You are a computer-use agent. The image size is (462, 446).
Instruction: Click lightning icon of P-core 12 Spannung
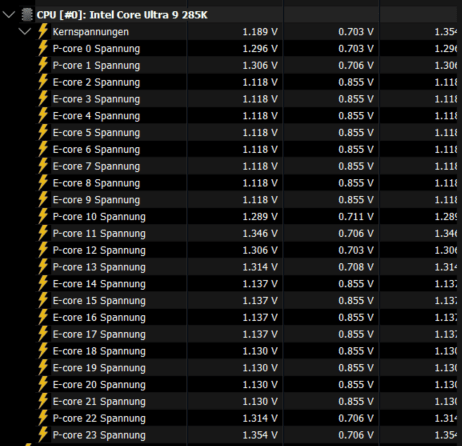click(43, 250)
